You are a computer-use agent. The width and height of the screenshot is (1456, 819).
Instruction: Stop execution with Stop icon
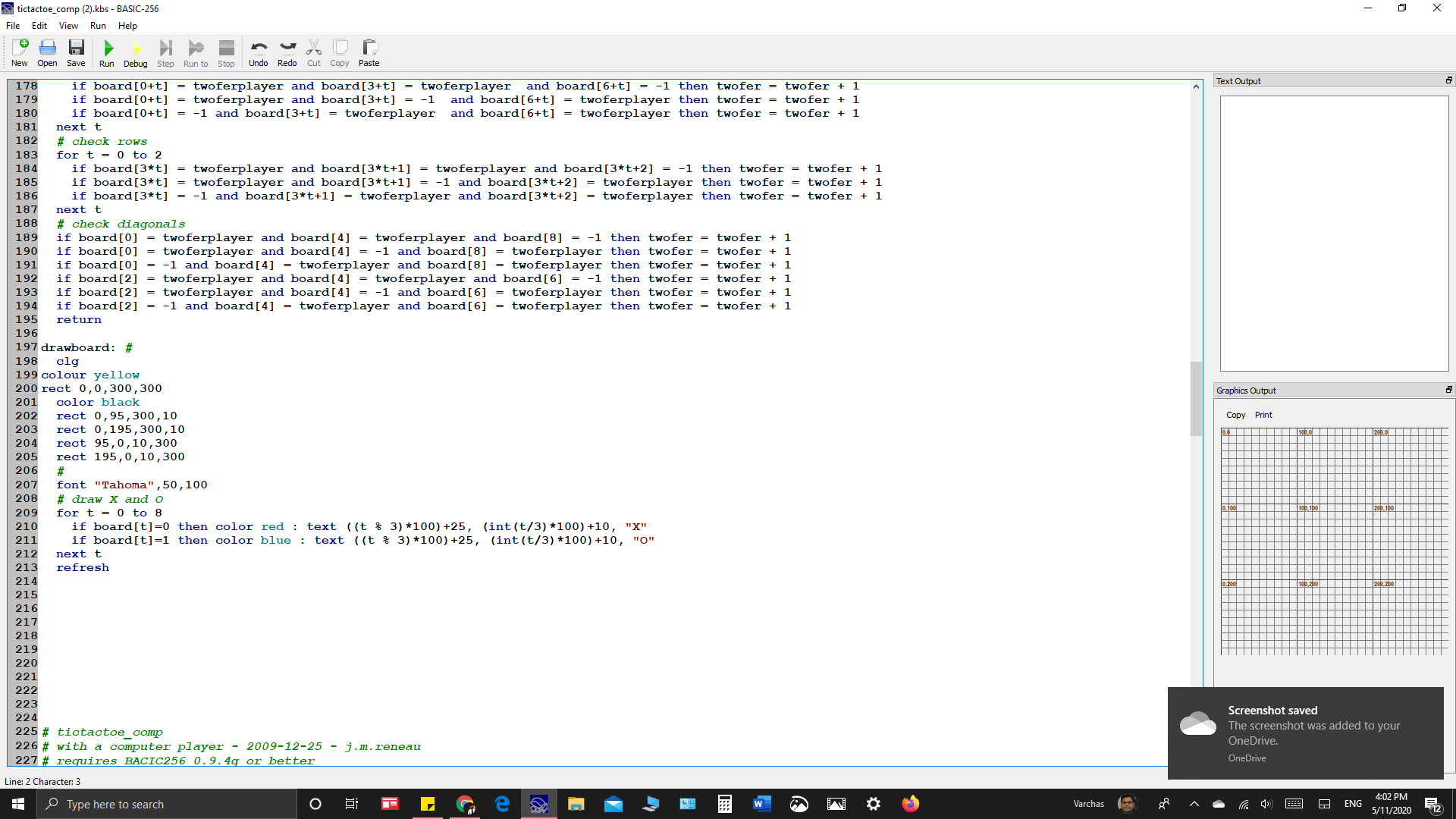pos(226,53)
